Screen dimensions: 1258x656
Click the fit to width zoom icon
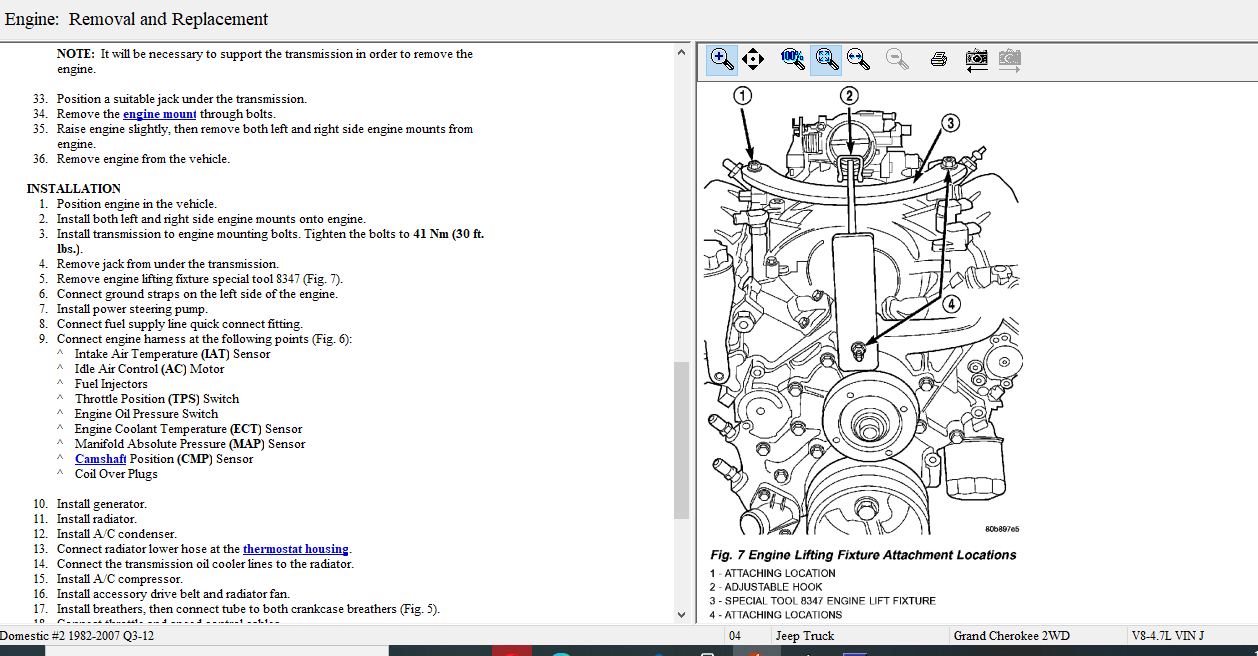pos(858,59)
